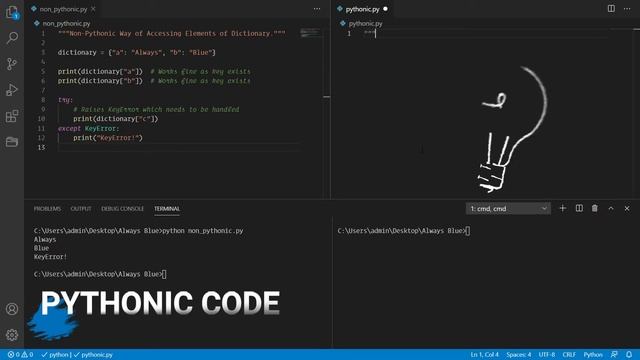640x360 pixels.
Task: Change encoding via UTF-8 status item
Action: click(x=547, y=355)
